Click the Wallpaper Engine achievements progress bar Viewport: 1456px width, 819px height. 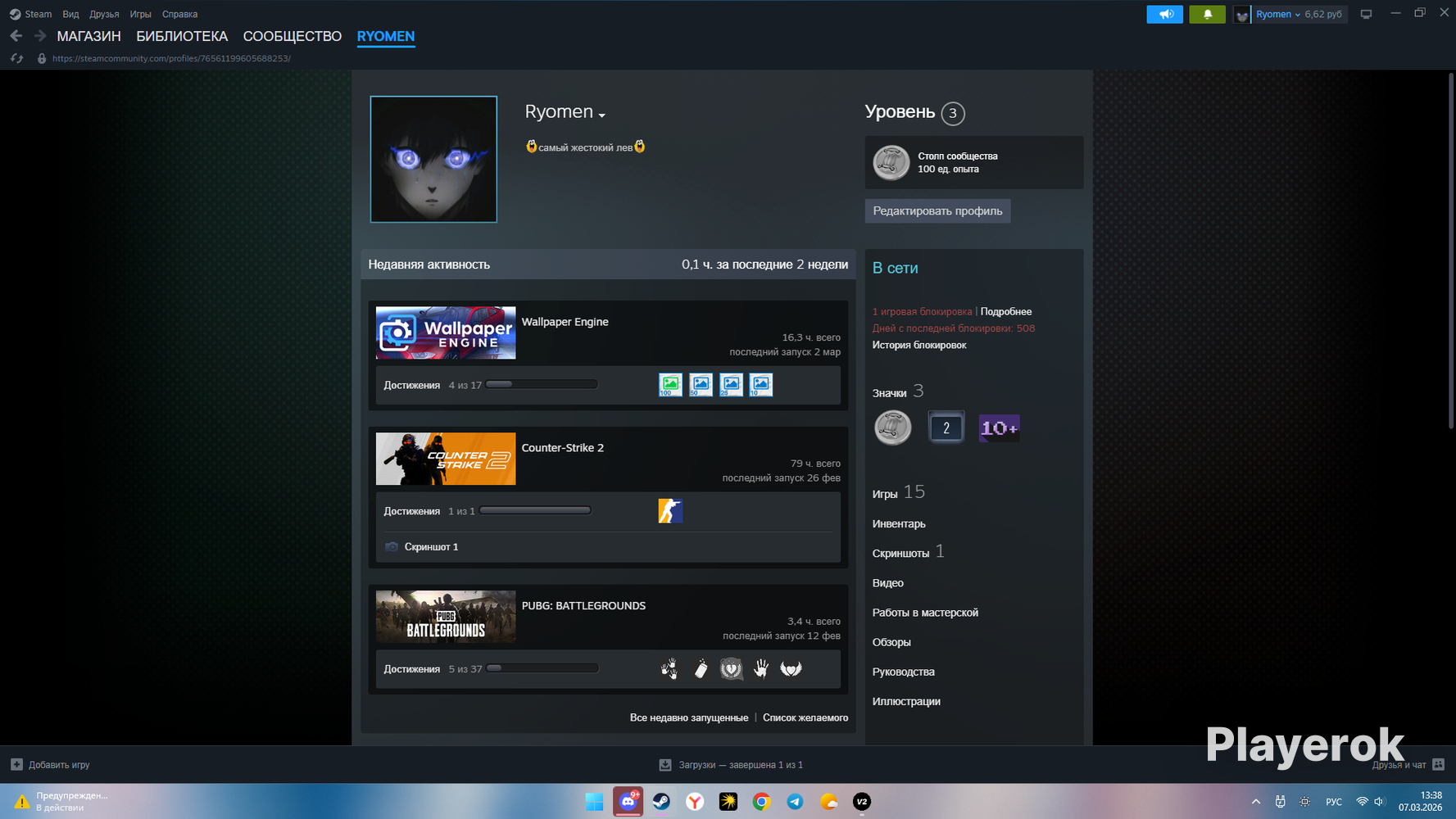click(542, 384)
